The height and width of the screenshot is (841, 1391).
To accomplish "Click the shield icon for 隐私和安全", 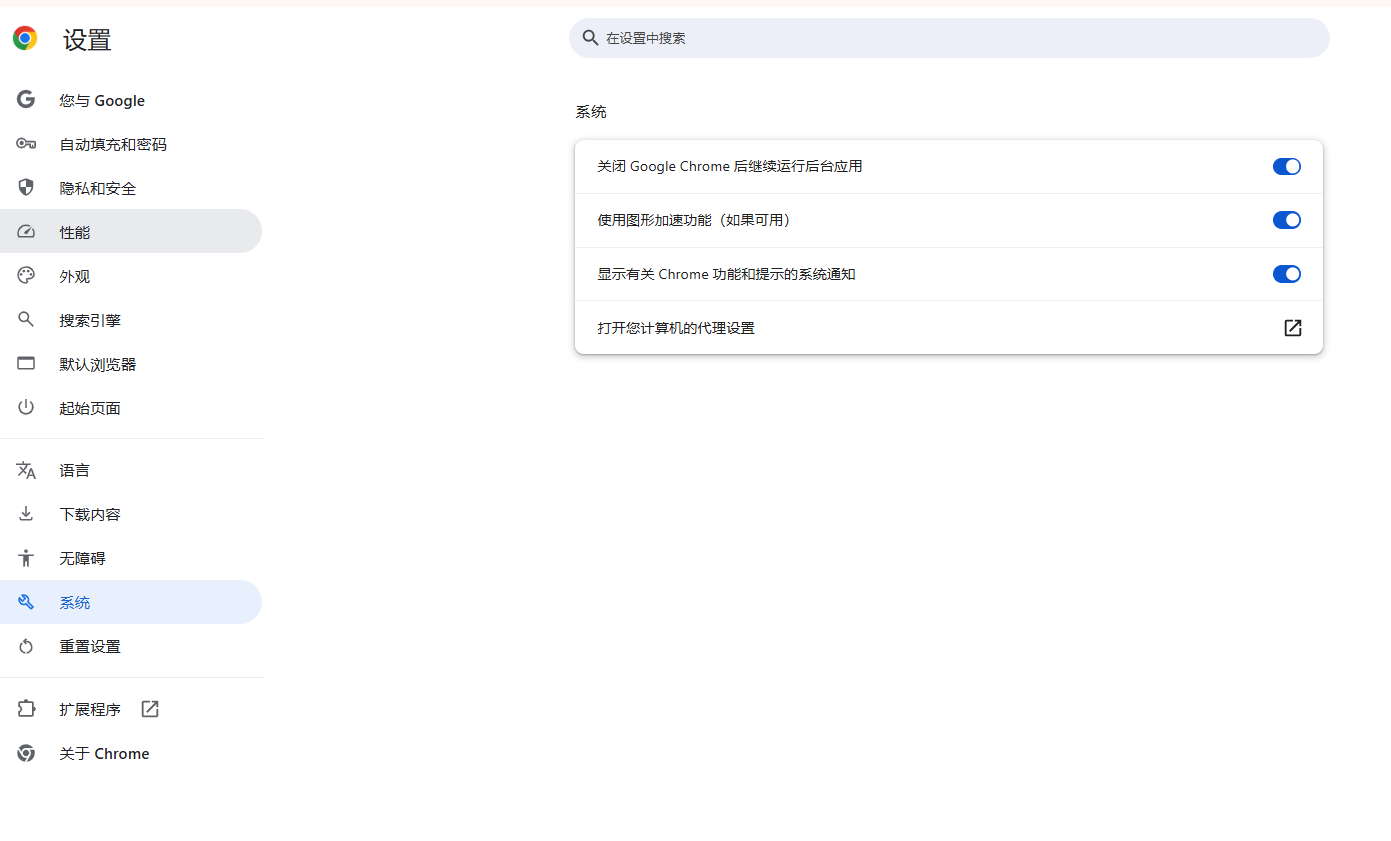I will pos(26,188).
